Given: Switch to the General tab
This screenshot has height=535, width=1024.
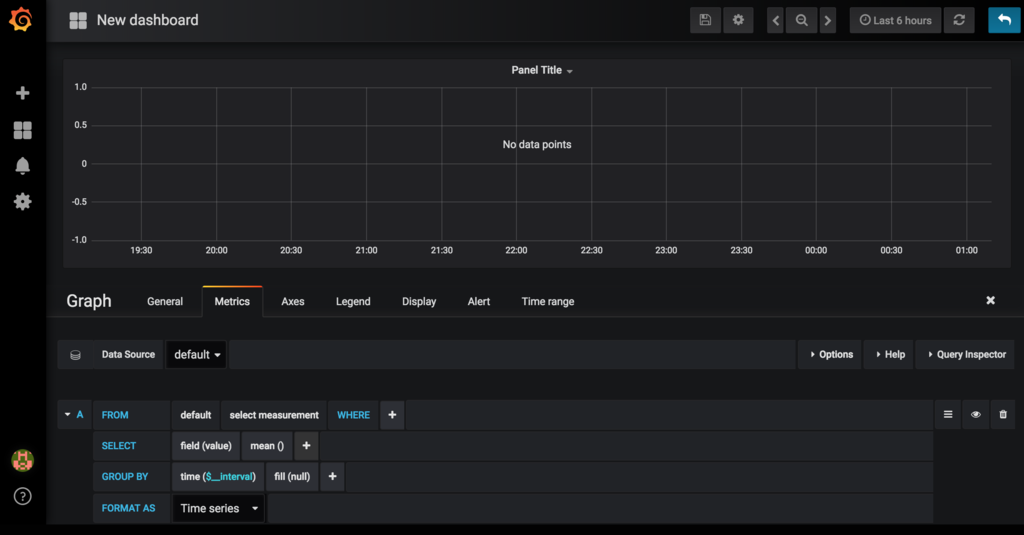Looking at the screenshot, I should click(x=165, y=301).
